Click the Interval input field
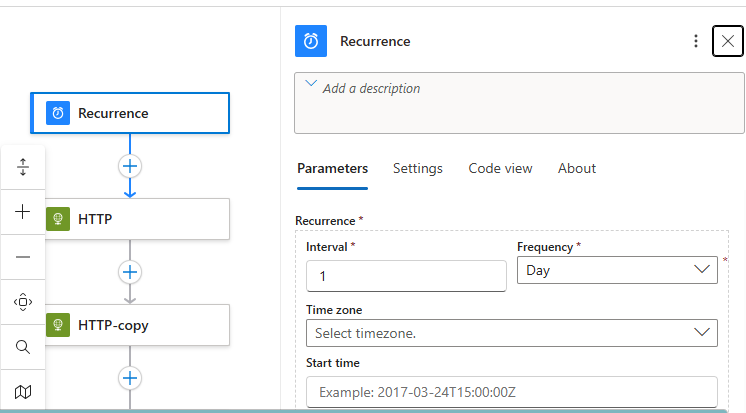Image resolution: width=746 pixels, height=413 pixels. coord(406,276)
